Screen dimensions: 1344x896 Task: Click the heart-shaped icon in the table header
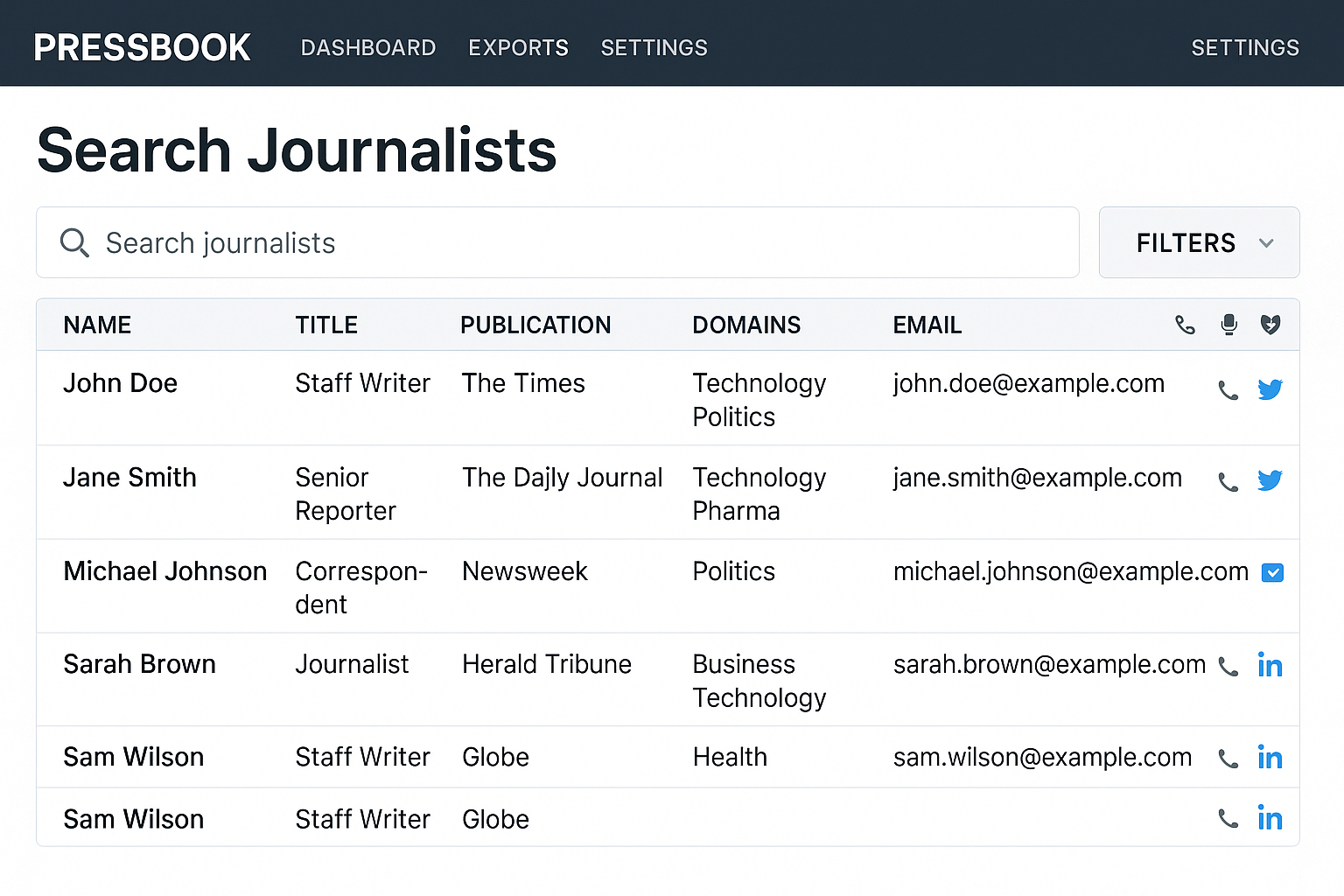[1270, 325]
